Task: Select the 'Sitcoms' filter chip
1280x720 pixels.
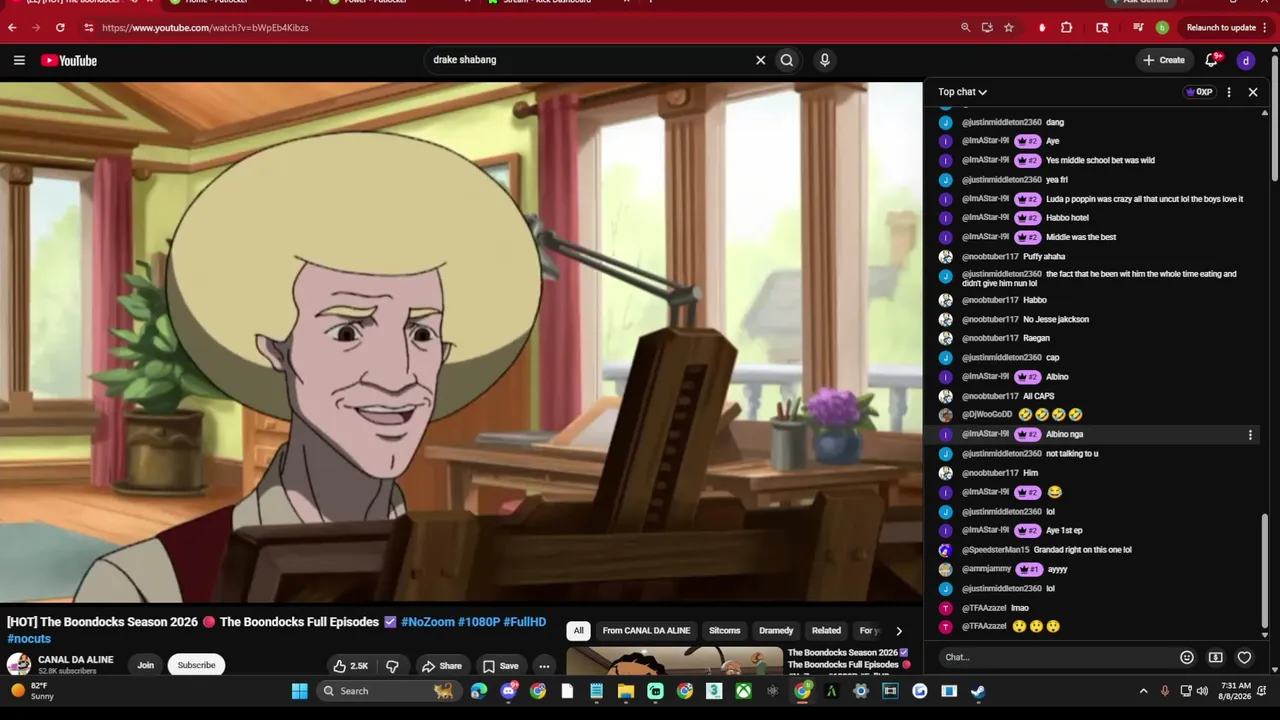Action: click(x=725, y=631)
